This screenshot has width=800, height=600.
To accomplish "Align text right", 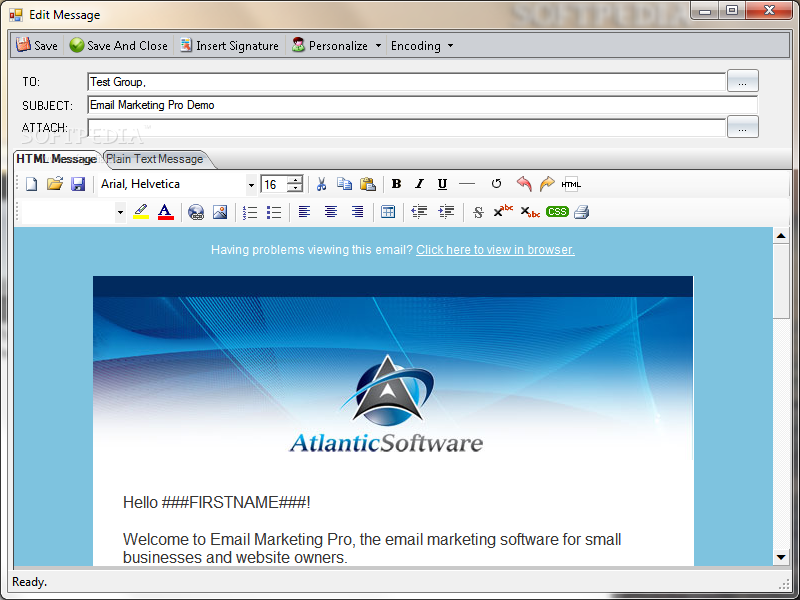I will [x=357, y=212].
